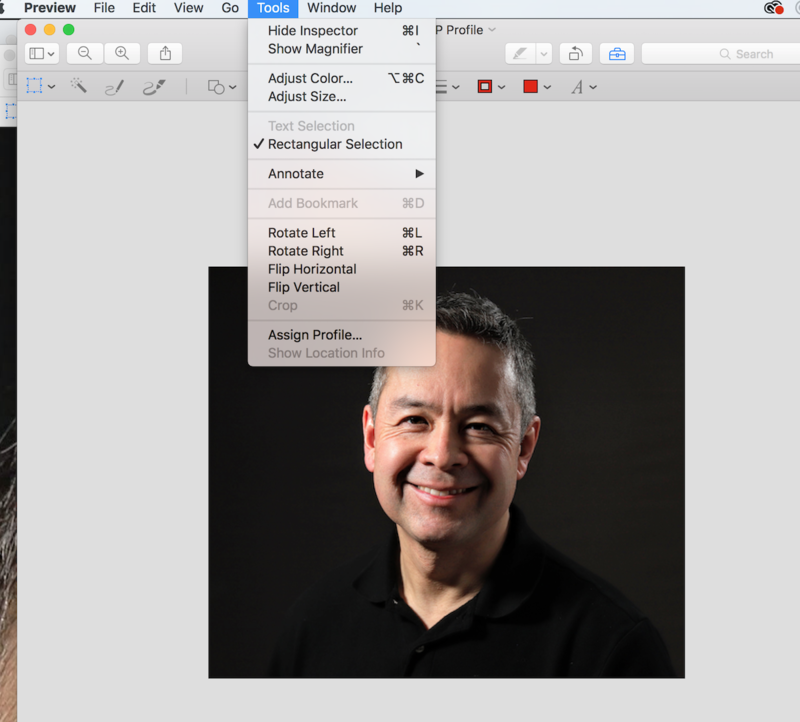The height and width of the screenshot is (722, 800).
Task: Open the Annotate submenu
Action: (341, 174)
